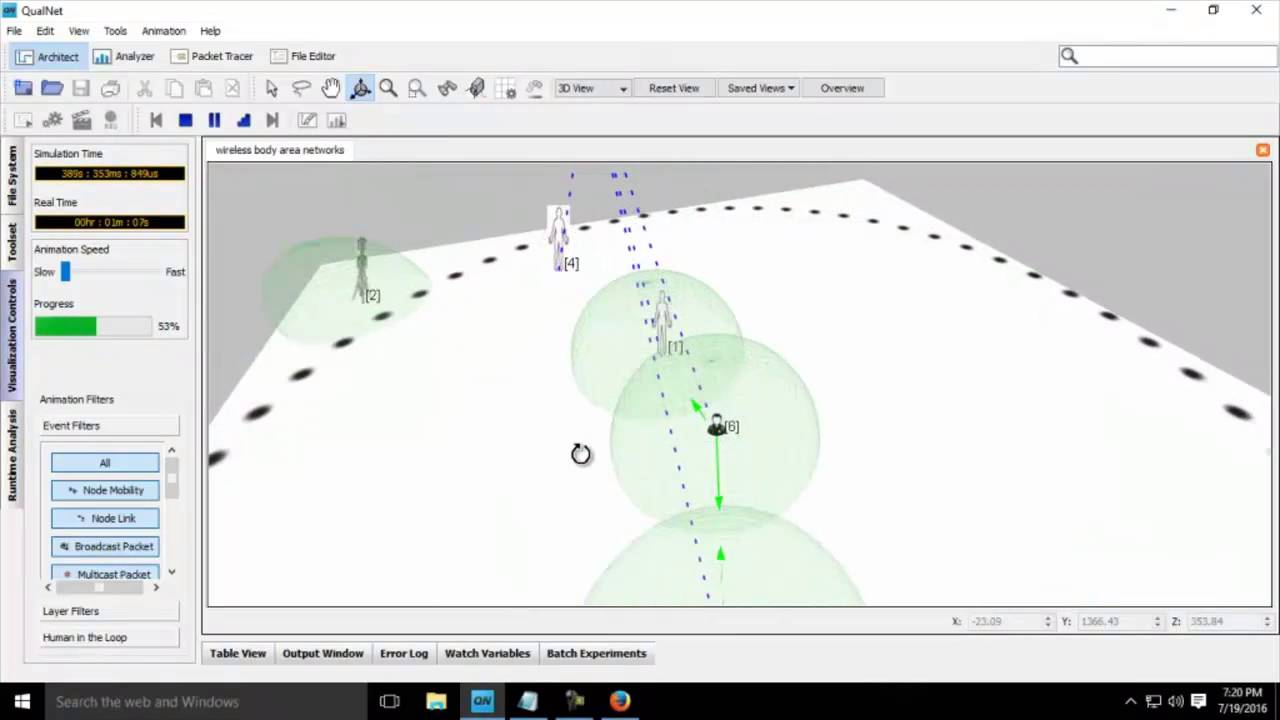Click the search input field at top right
The width and height of the screenshot is (1280, 720).
1168,56
